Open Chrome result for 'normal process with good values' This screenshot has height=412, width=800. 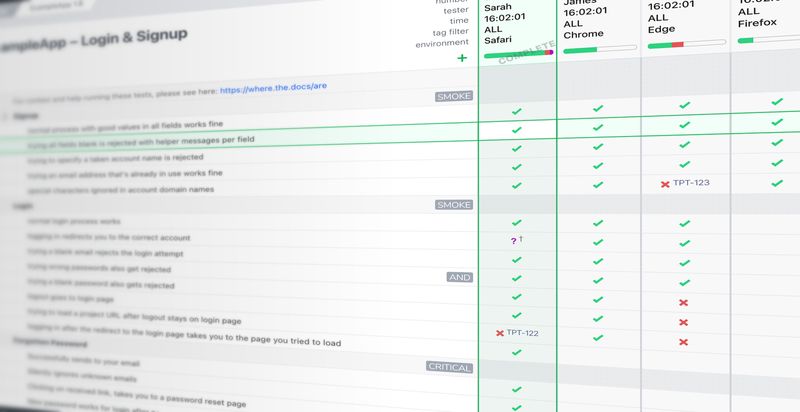click(x=598, y=108)
